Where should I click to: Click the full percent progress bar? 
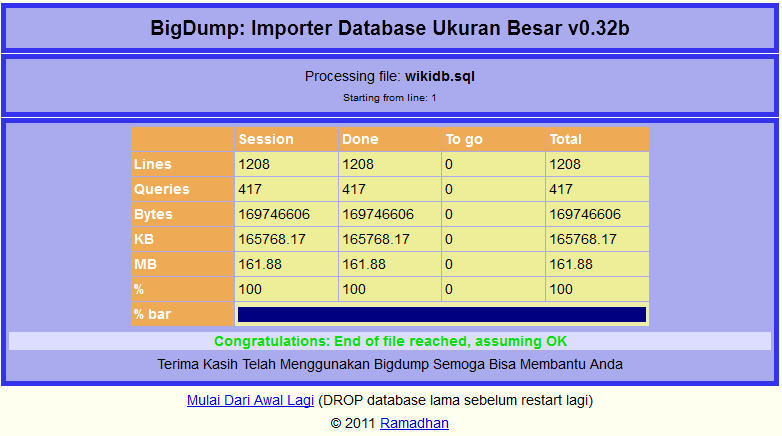point(442,314)
